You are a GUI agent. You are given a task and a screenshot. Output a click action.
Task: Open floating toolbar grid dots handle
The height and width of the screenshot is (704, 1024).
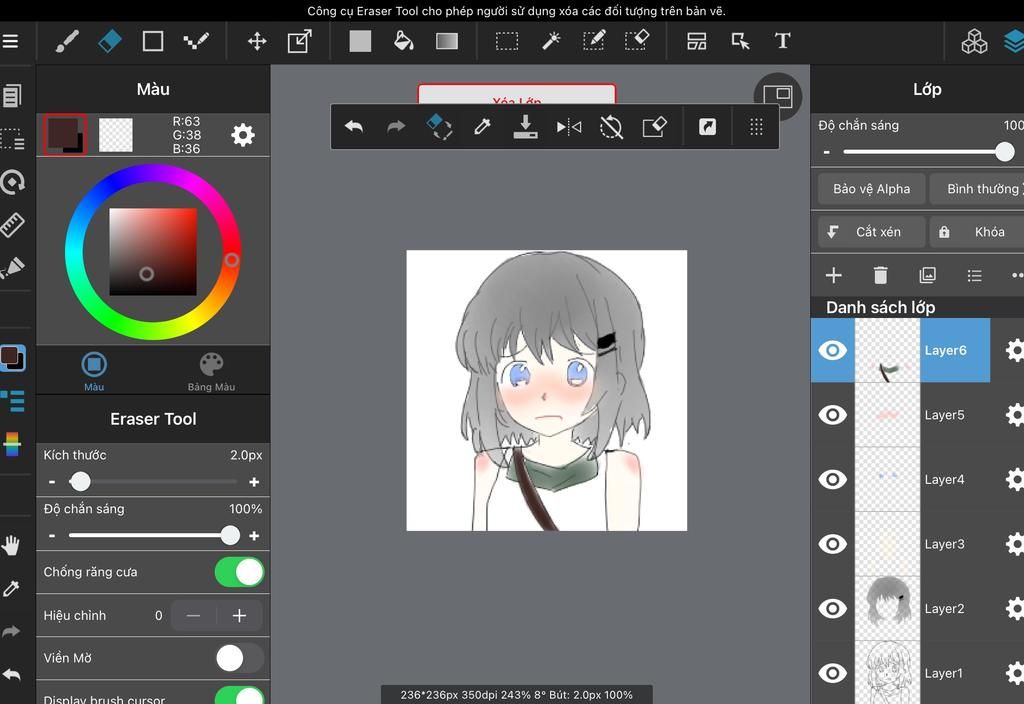pos(756,127)
